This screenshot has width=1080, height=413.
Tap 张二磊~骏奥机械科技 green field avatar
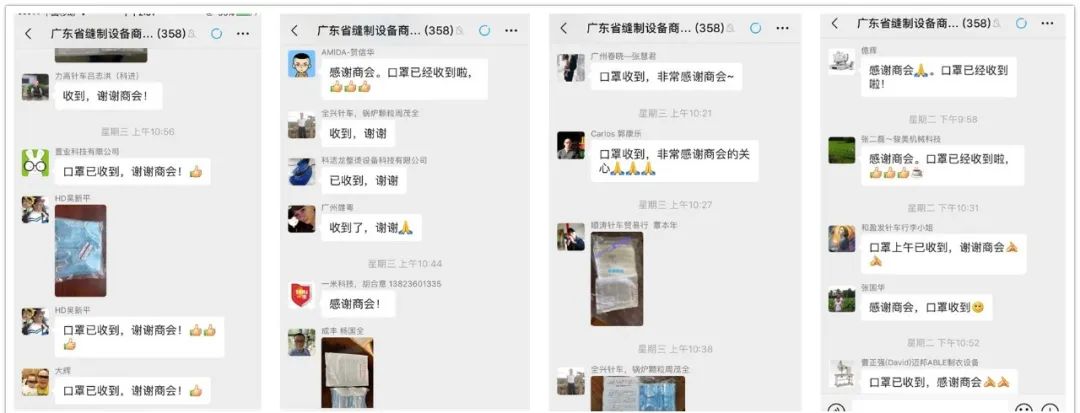(x=841, y=150)
